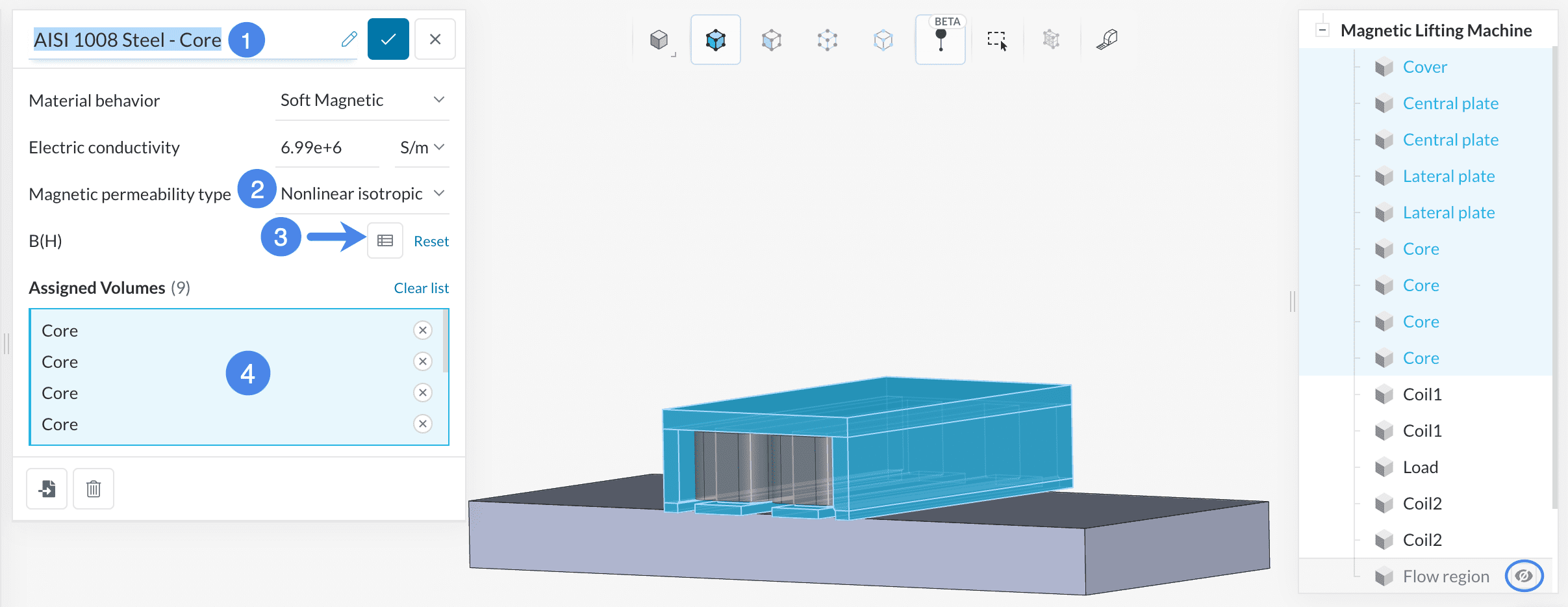Collapse the Magnetic Lifting Machine tree
This screenshot has width=1568, height=607.
tap(1322, 31)
